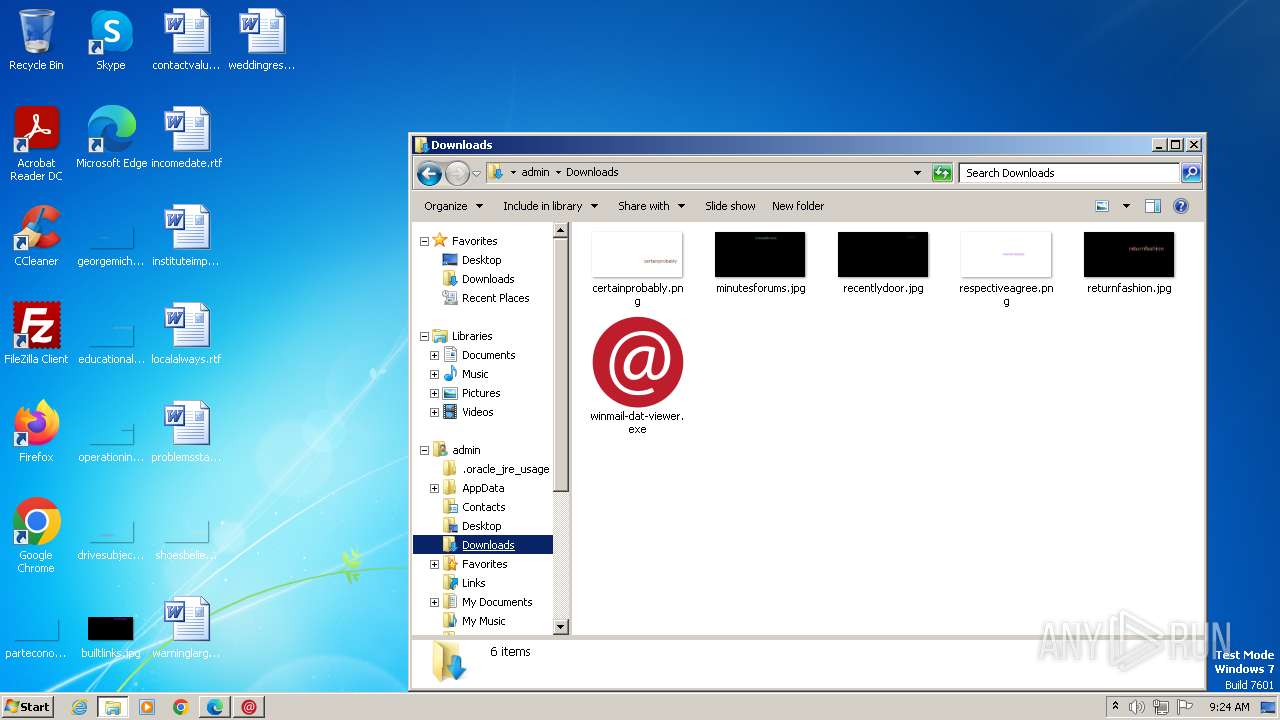The image size is (1280, 720).
Task: Open Acrobat Reader DC shortcut
Action: 36,144
